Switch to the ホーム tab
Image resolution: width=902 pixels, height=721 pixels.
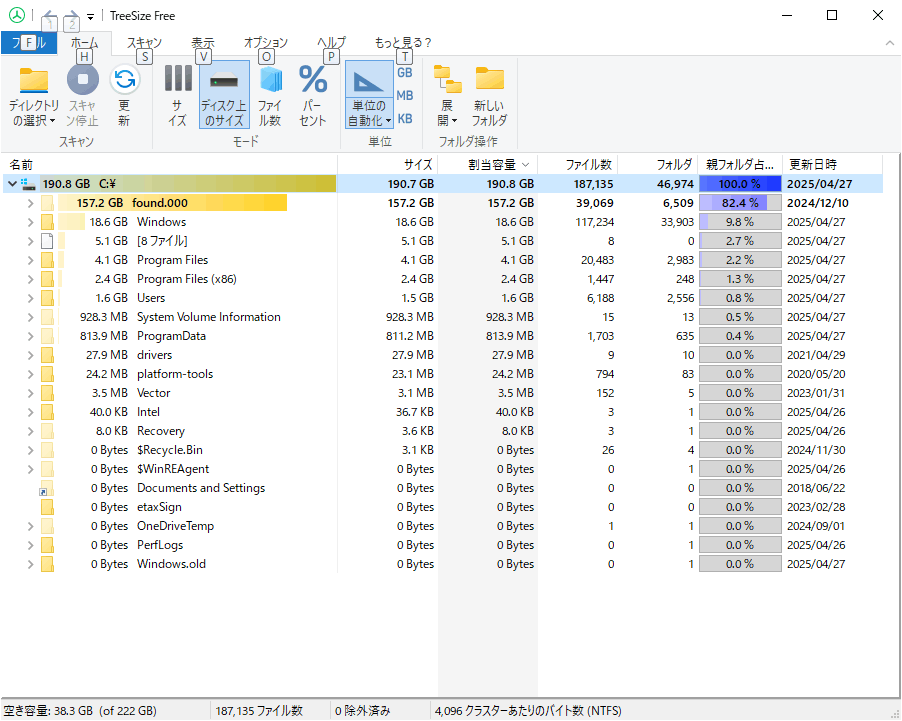85,43
